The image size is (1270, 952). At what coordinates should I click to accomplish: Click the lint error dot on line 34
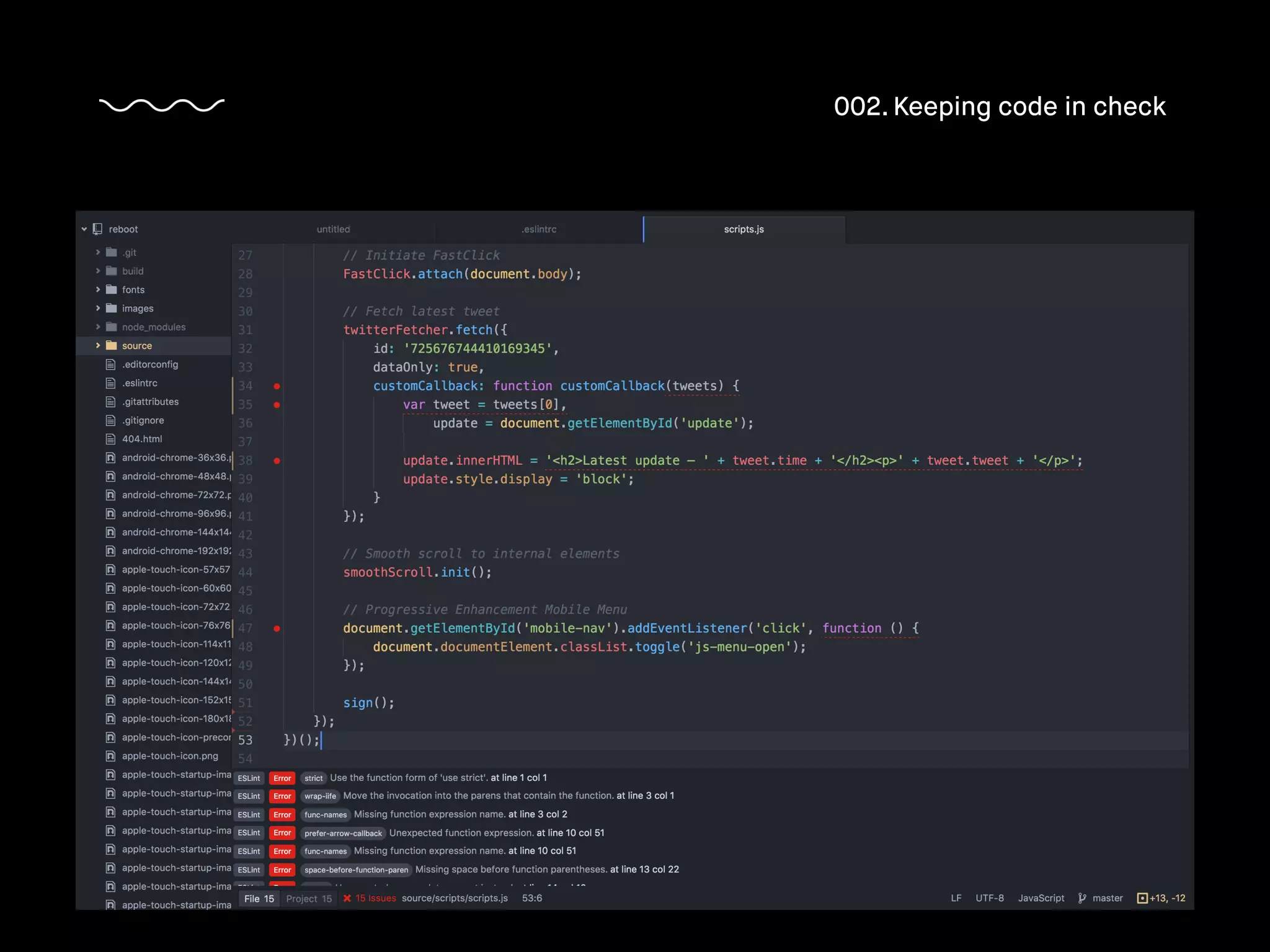(x=277, y=386)
